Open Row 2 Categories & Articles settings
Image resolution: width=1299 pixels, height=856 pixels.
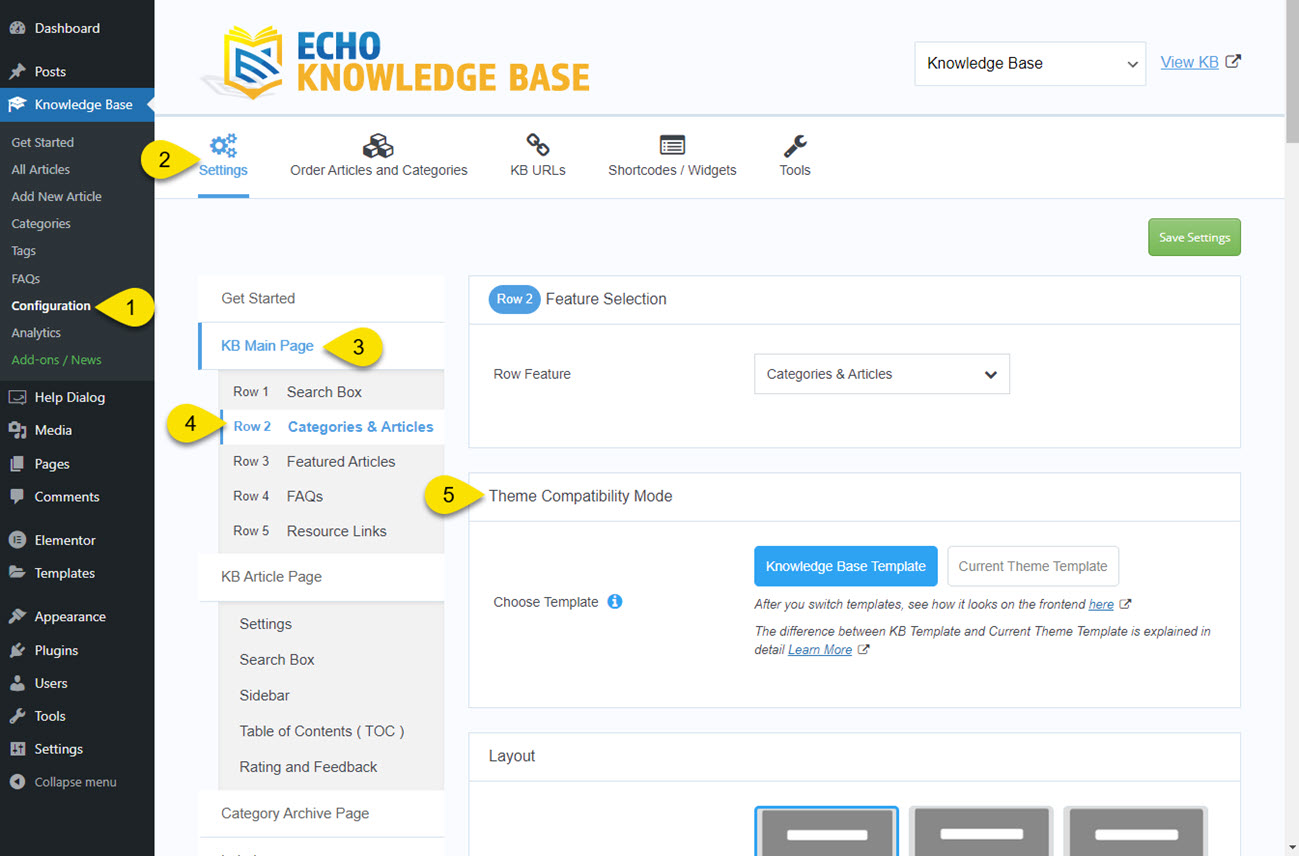(x=332, y=427)
